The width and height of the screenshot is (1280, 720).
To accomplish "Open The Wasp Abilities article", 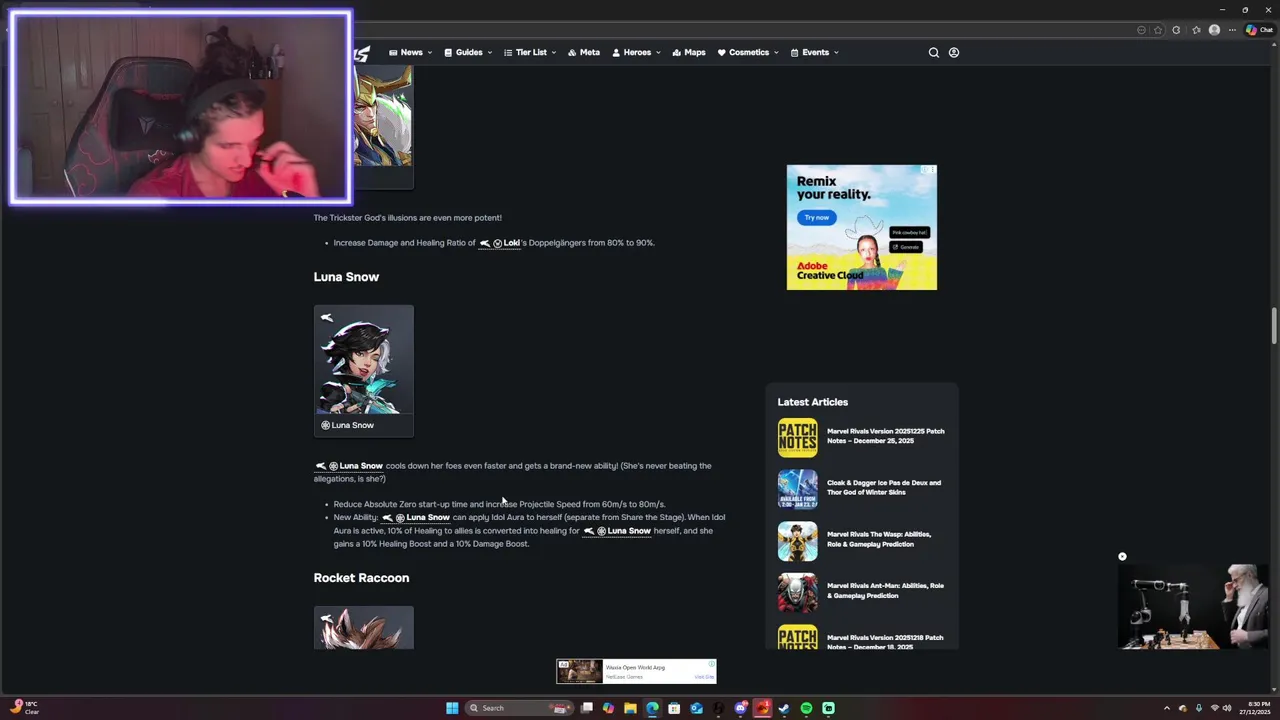I will (x=879, y=539).
